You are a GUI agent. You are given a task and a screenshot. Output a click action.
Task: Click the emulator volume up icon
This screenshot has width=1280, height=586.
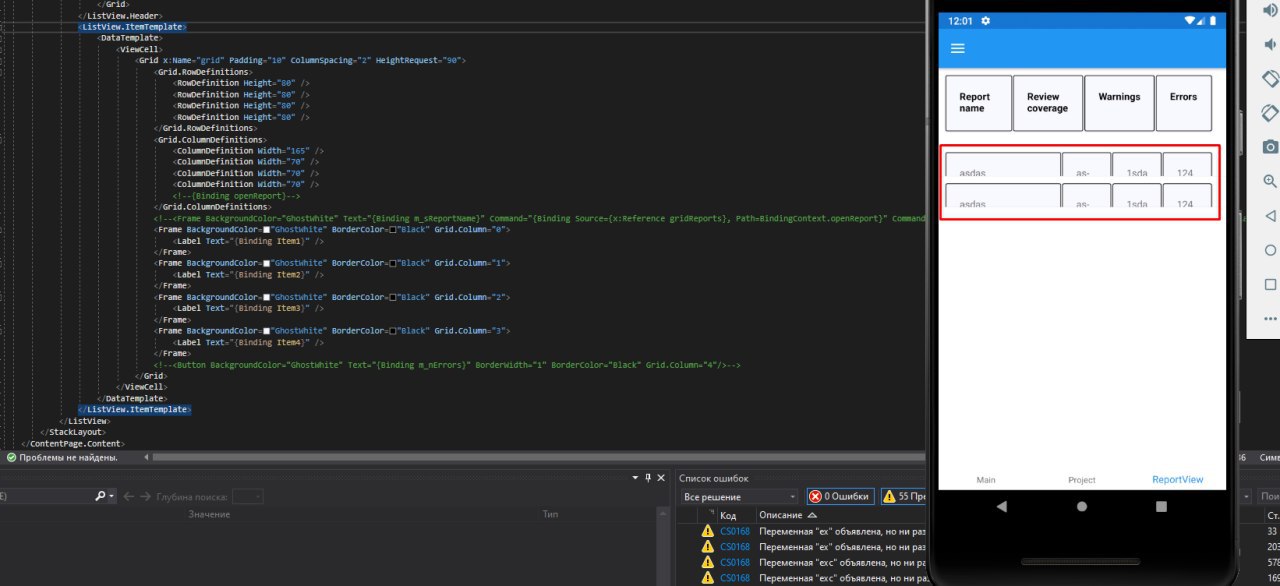coord(1270,11)
